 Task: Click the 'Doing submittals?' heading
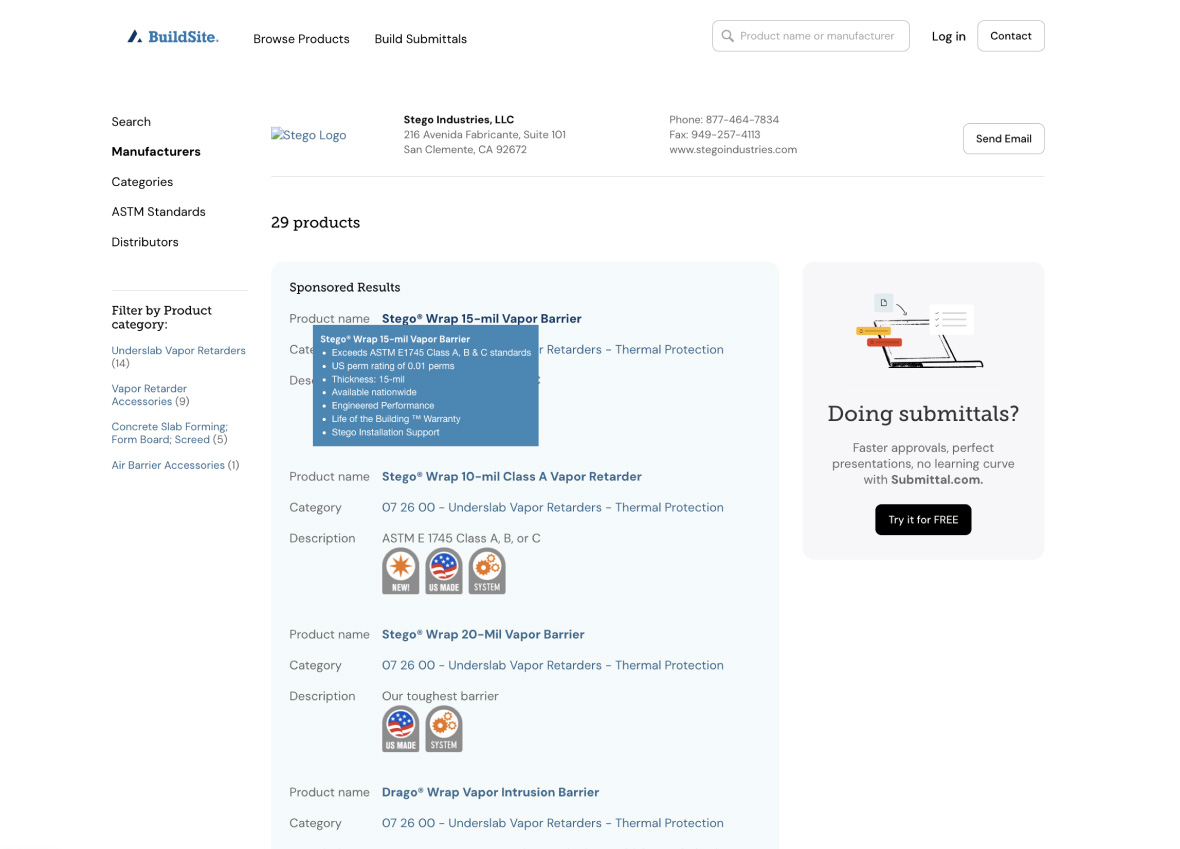pyautogui.click(x=923, y=414)
